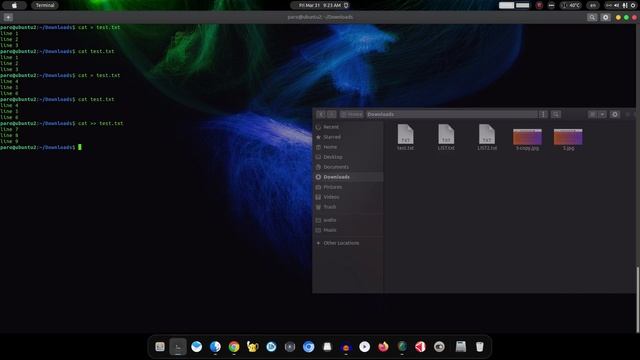Open the yellow teapot app in dock

253,347
